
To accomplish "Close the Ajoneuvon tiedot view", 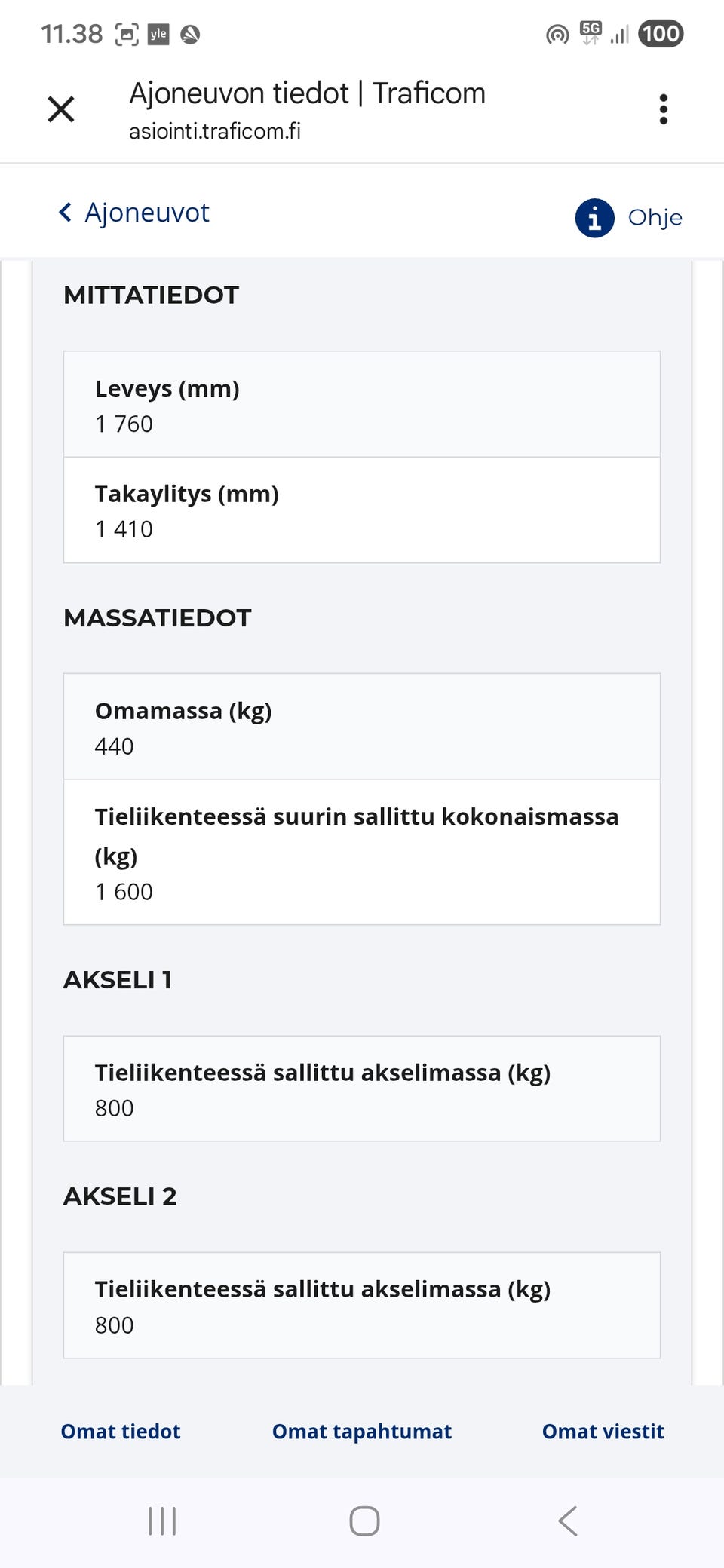I will (62, 109).
